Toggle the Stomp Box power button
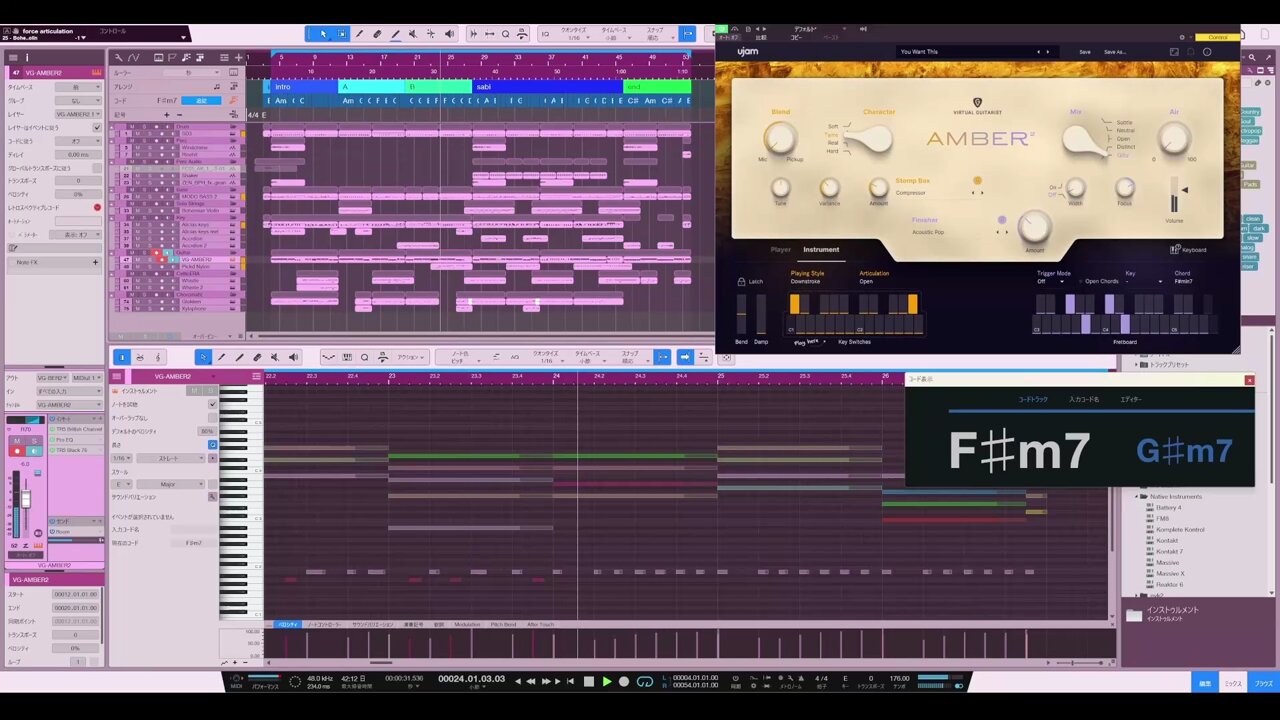 pos(977,181)
